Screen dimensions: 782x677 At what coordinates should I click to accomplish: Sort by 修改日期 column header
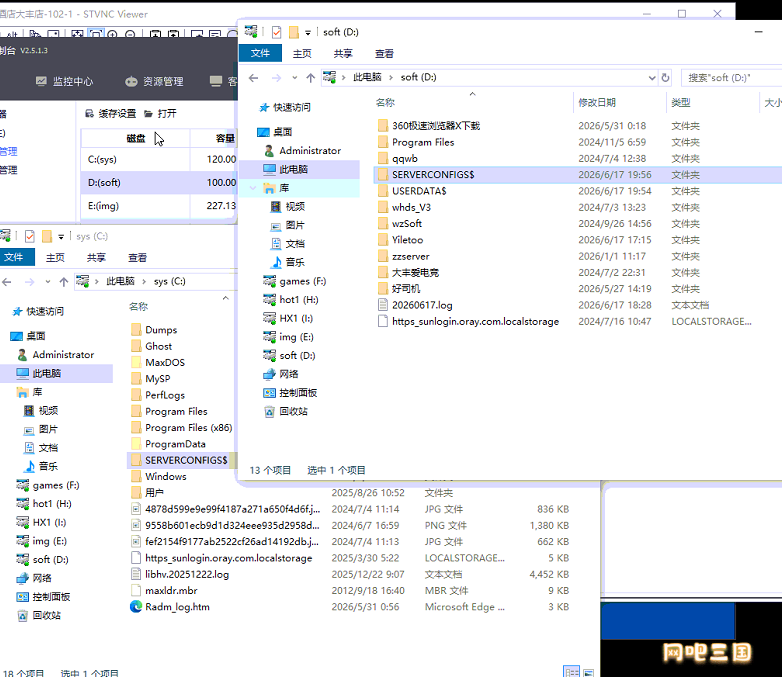tap(597, 103)
